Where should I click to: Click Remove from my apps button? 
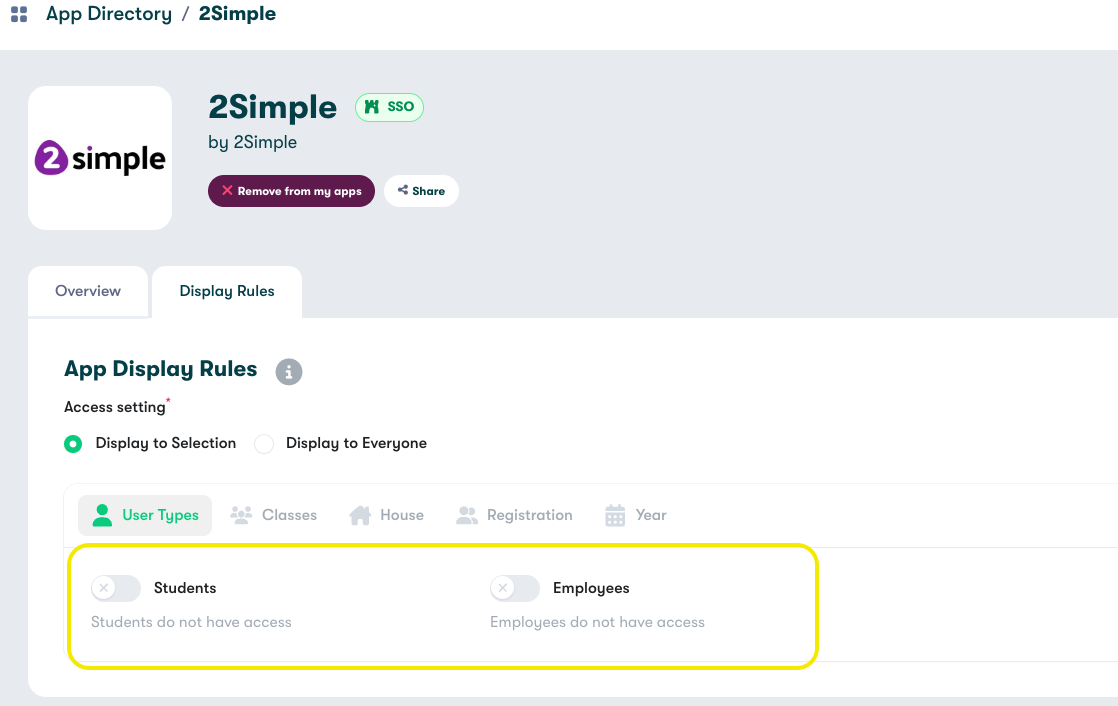[291, 191]
